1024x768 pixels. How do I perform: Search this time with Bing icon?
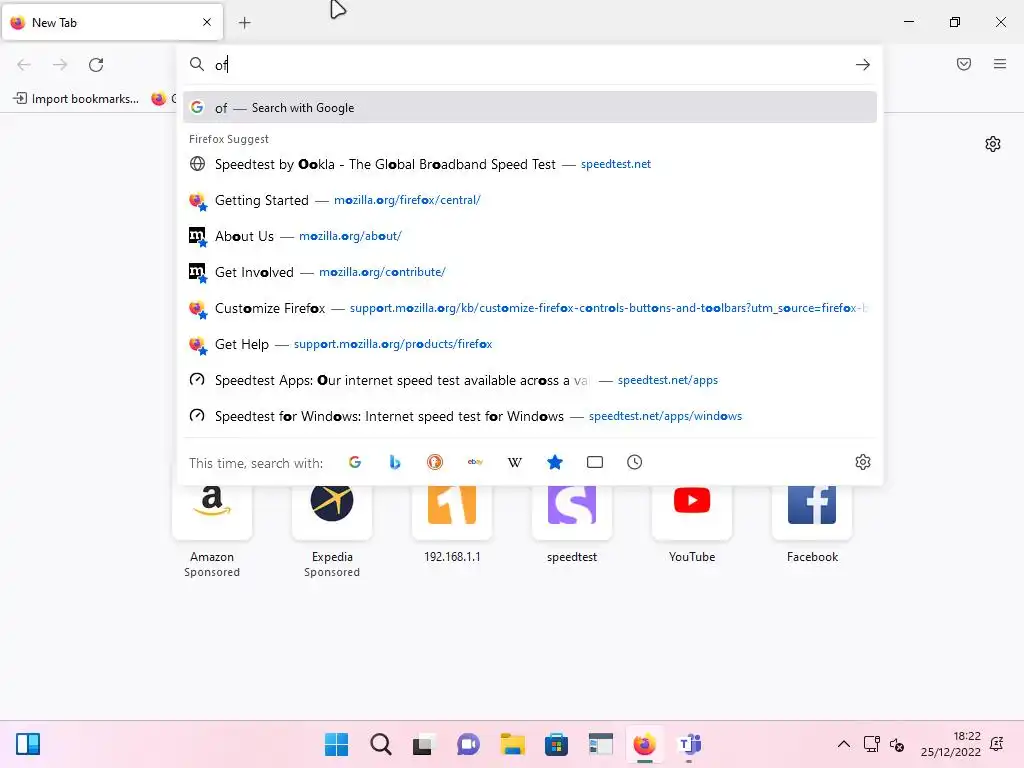(395, 462)
